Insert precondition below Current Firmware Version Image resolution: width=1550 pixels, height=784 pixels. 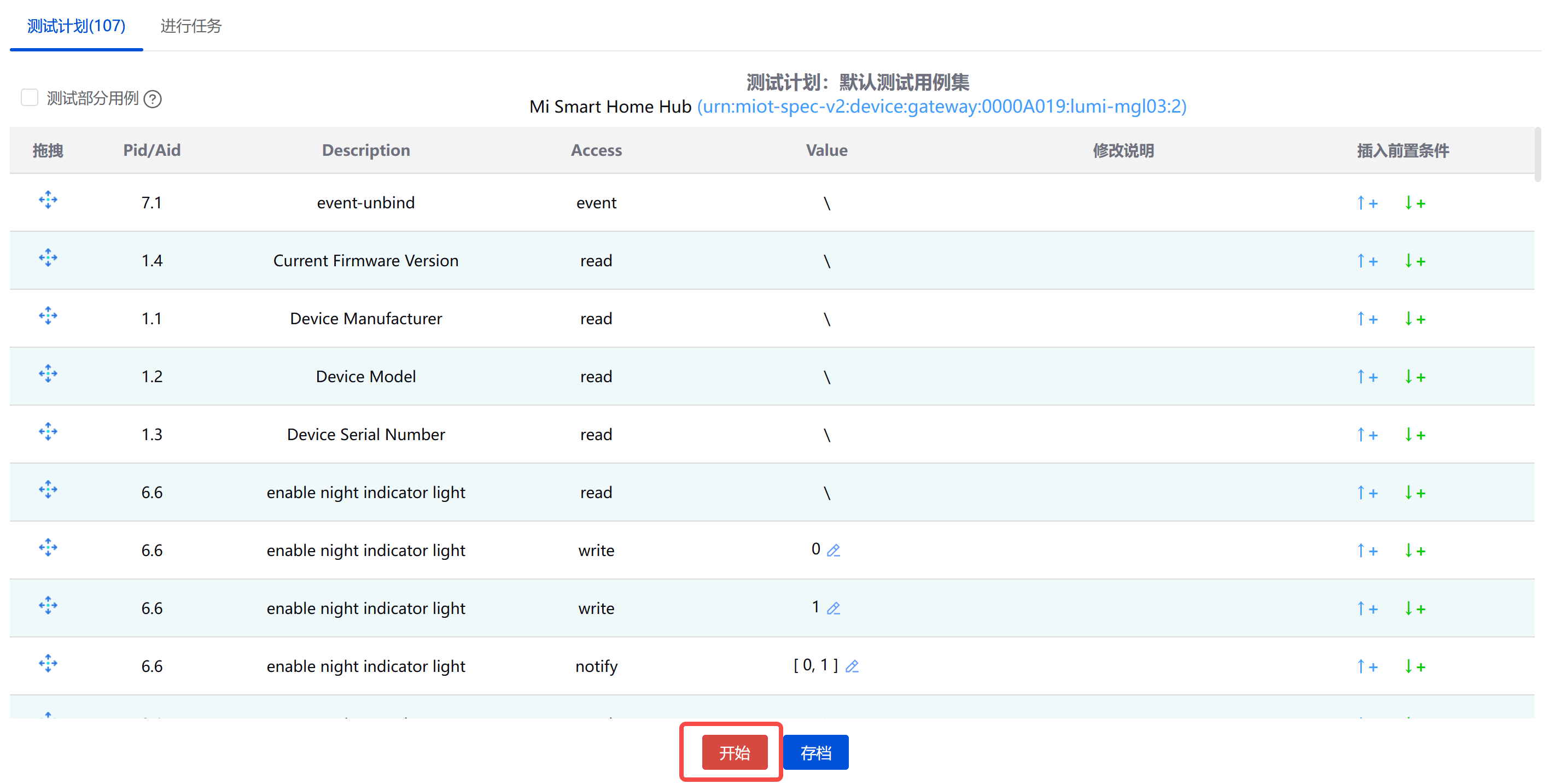pos(1414,261)
